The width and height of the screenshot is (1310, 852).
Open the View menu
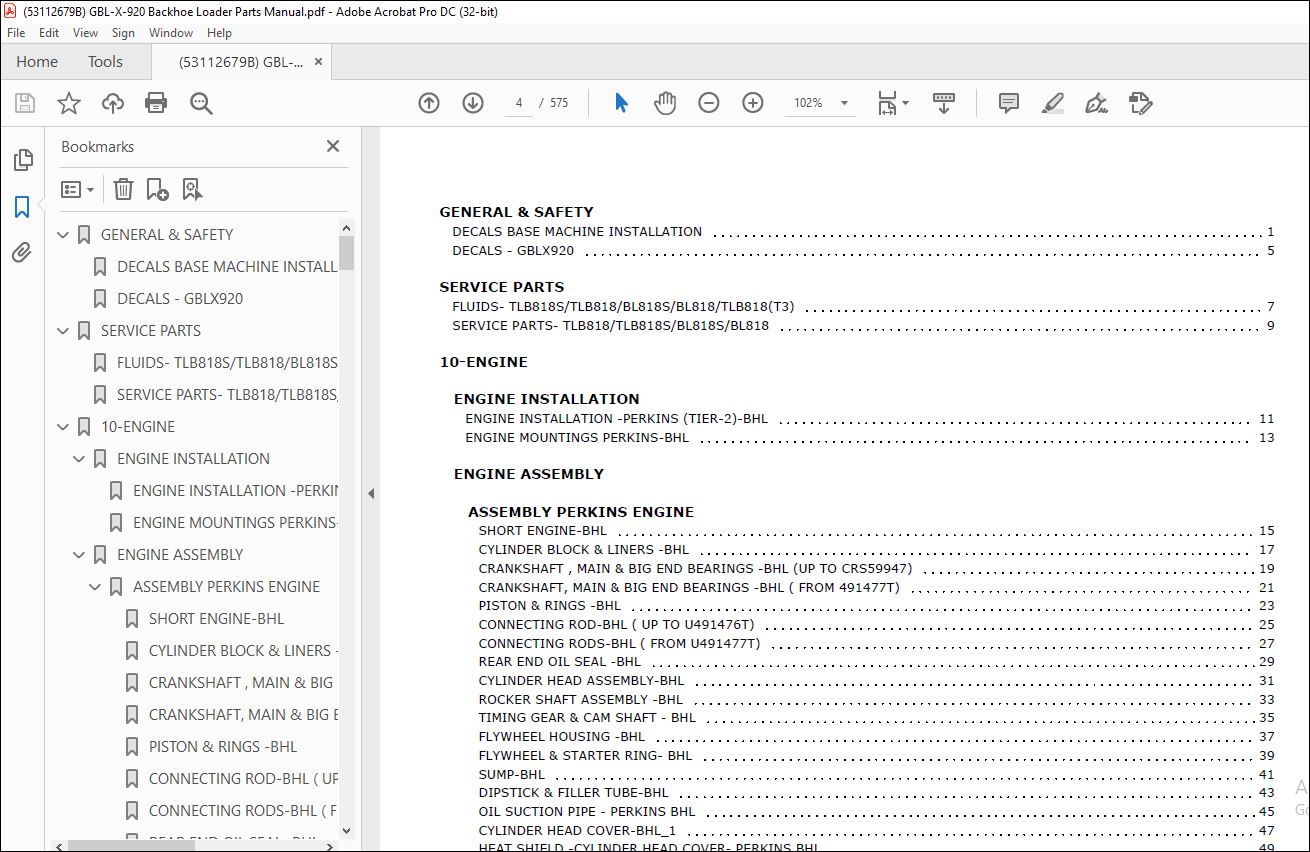pyautogui.click(x=85, y=33)
